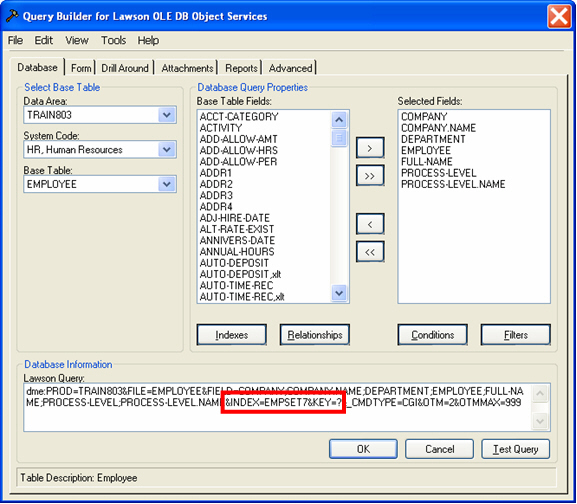577x504 pixels.
Task: Switch to the Attachments tab
Action: click(x=187, y=68)
